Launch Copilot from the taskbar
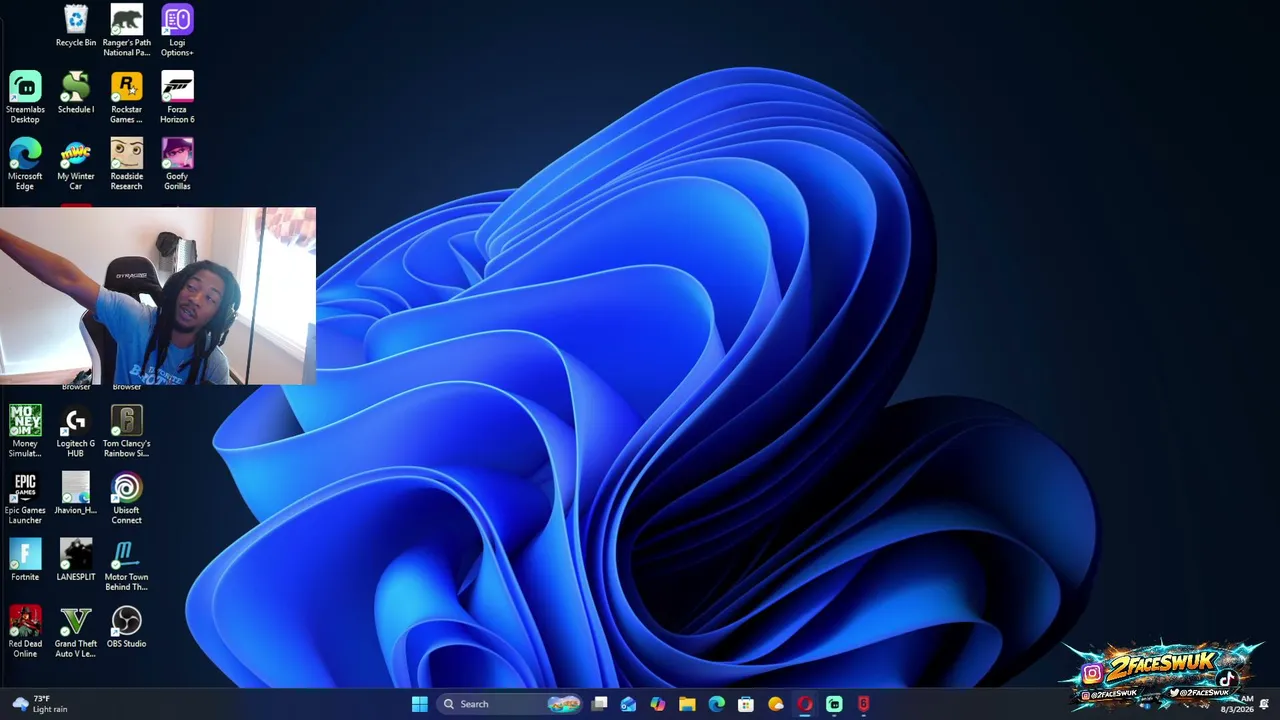Viewport: 1280px width, 720px height. click(657, 704)
